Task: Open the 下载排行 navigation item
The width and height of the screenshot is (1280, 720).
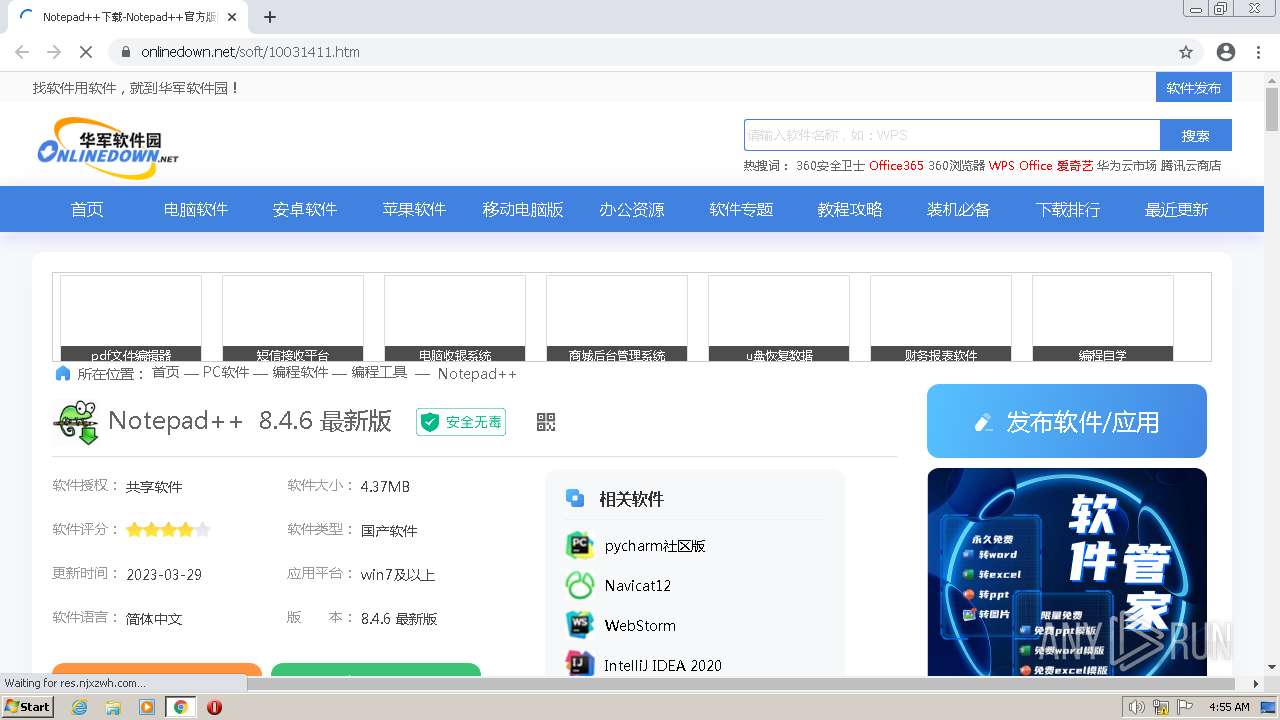Action: coord(1068,209)
